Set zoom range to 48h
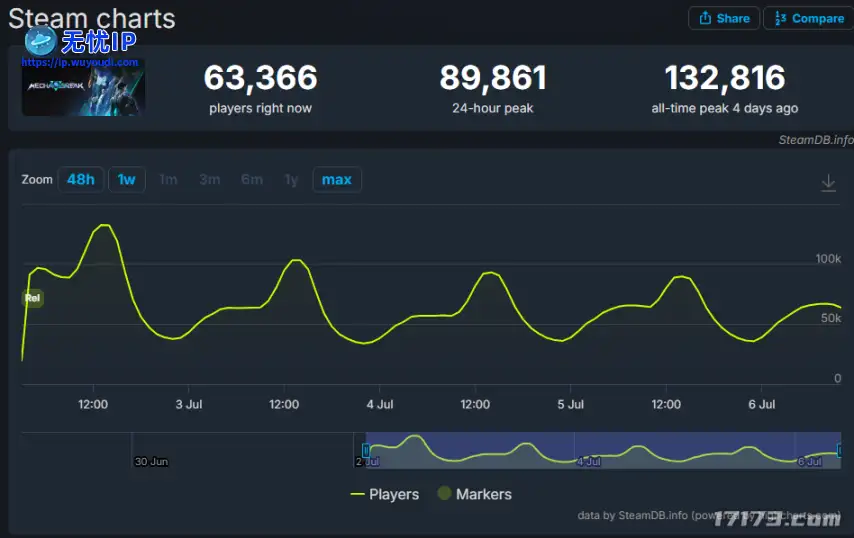 tap(80, 179)
